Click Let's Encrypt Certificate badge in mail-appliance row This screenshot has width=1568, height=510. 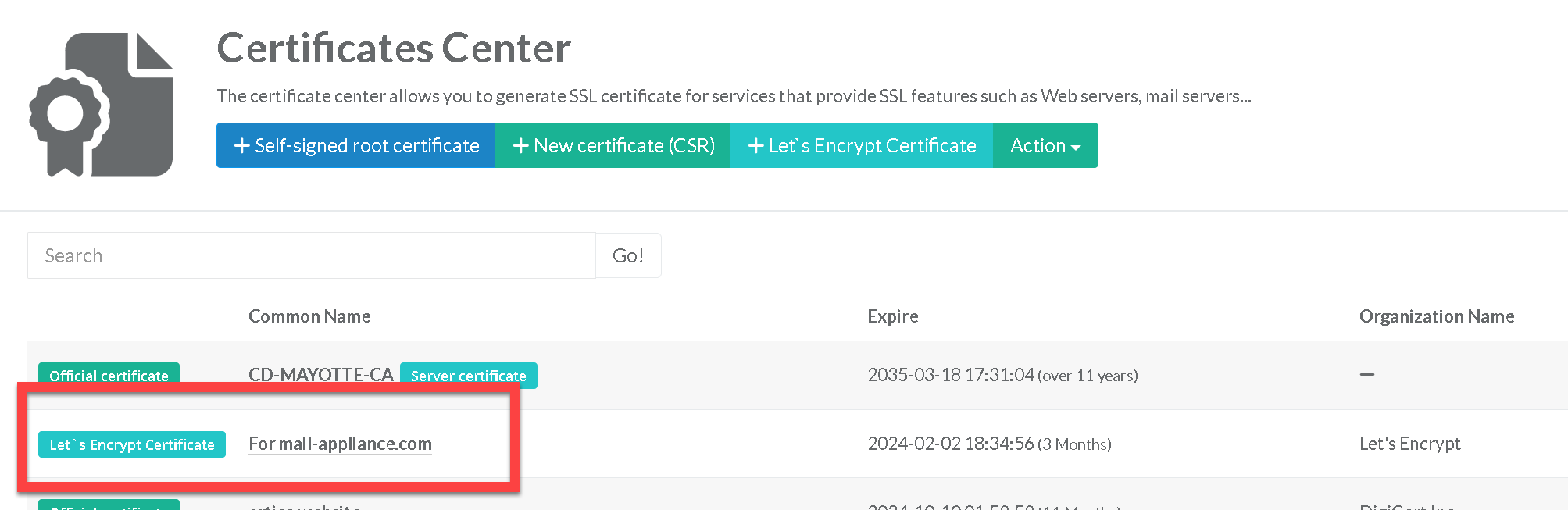132,444
